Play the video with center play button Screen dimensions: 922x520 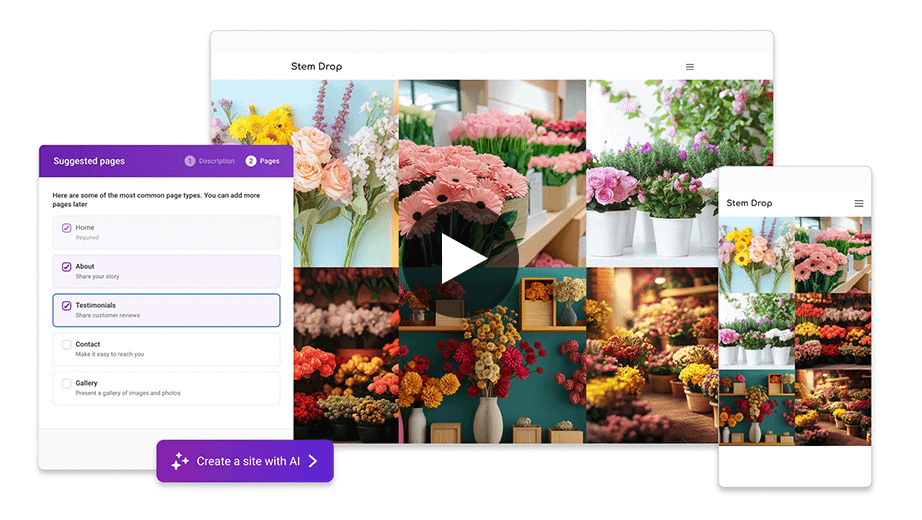(461, 260)
